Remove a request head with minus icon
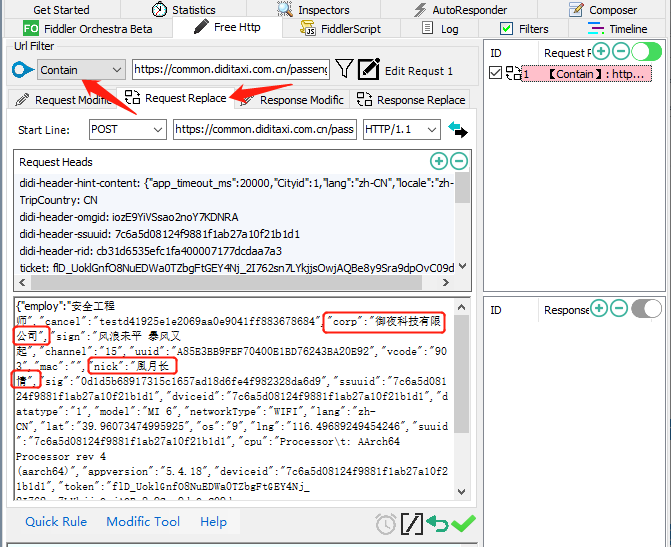This screenshot has width=671, height=547. [459, 161]
